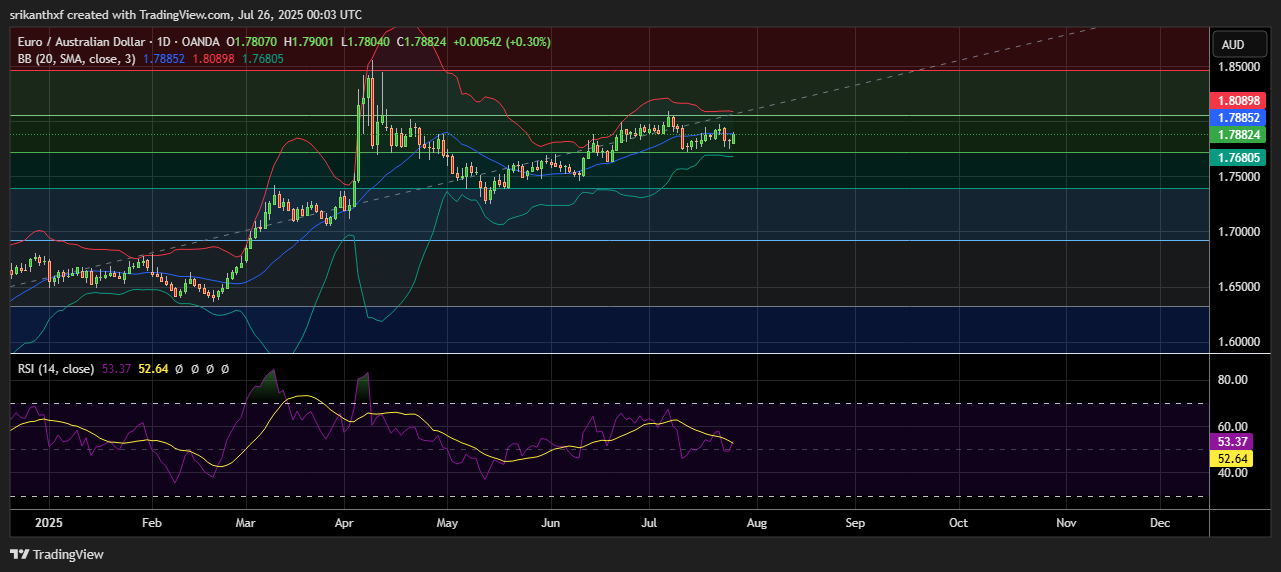The width and height of the screenshot is (1281, 572).
Task: Click the green 1.78824 last price label
Action: click(x=1237, y=134)
